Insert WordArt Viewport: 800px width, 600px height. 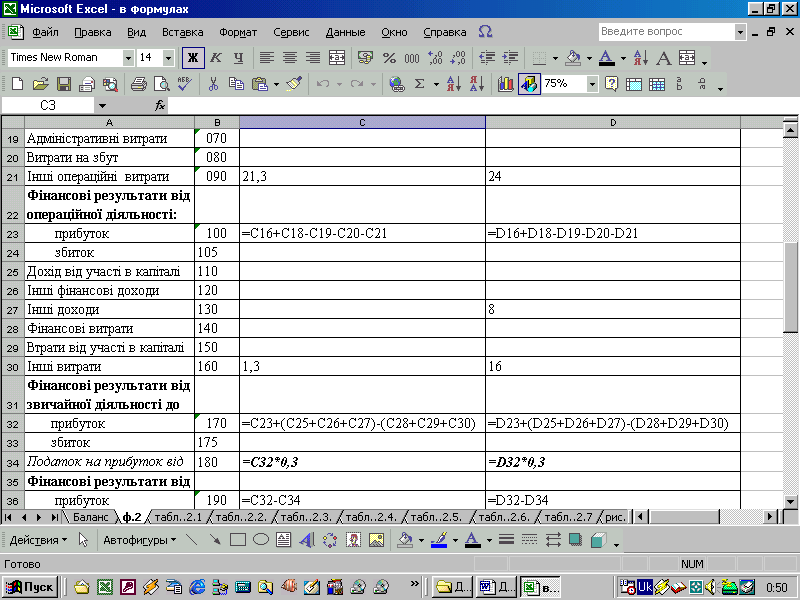(307, 540)
